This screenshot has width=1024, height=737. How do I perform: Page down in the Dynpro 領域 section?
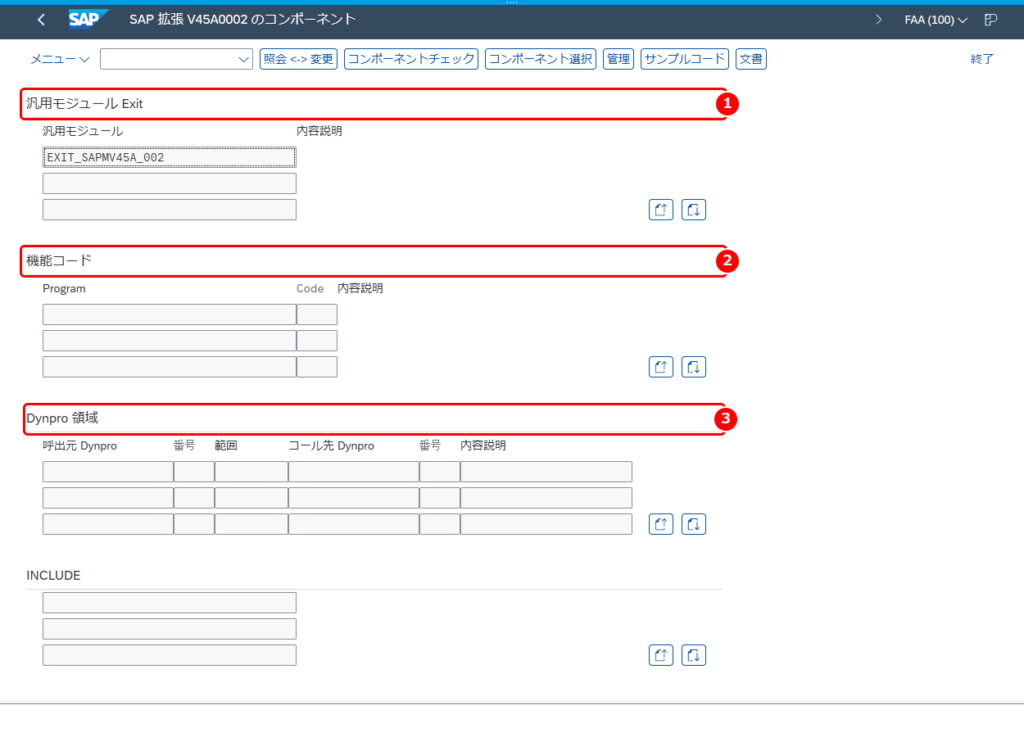click(x=694, y=524)
